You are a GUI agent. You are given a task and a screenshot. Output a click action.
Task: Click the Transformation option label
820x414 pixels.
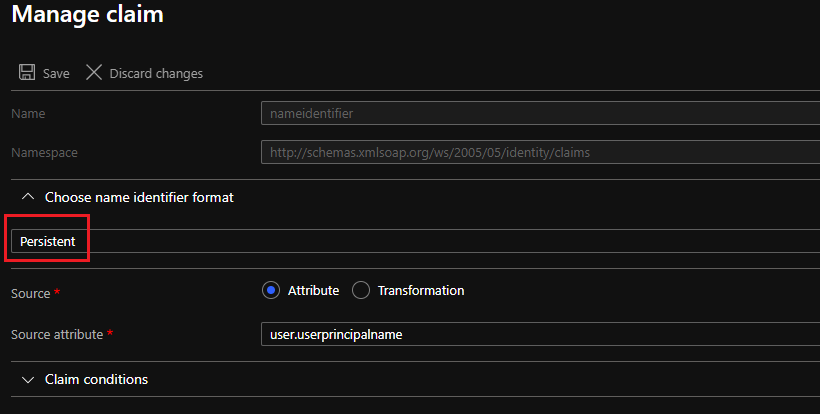click(x=421, y=290)
